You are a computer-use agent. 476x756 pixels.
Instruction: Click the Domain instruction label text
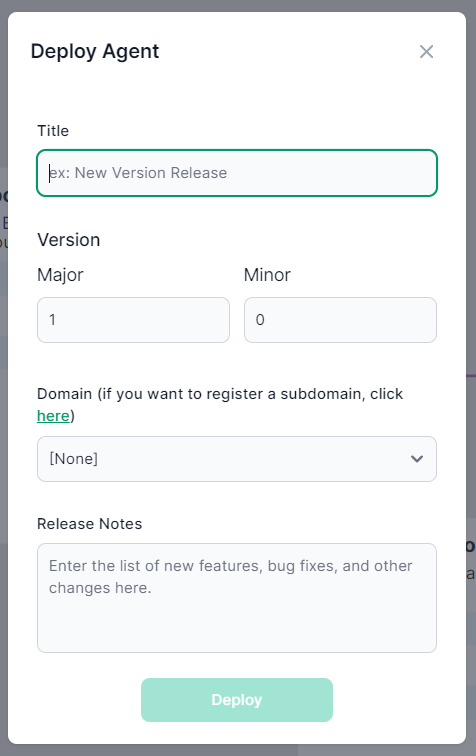(x=220, y=405)
